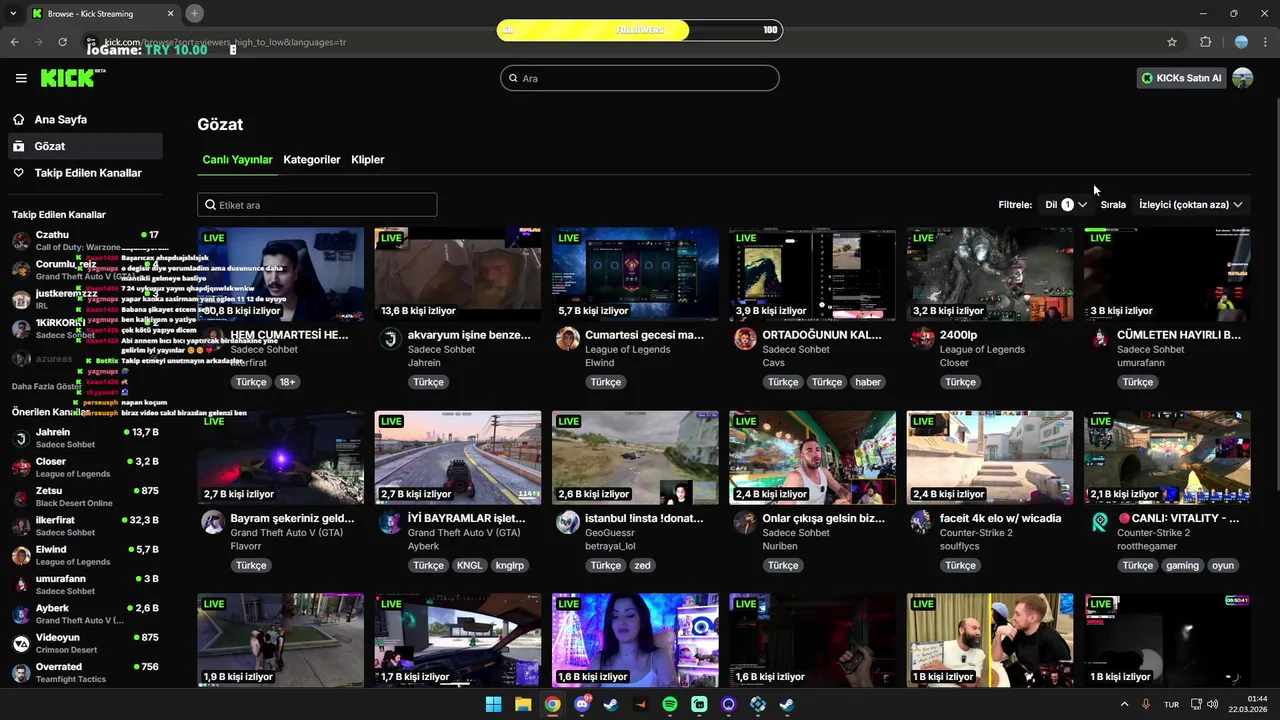Click Closer channel avatar on stream card

922,338
